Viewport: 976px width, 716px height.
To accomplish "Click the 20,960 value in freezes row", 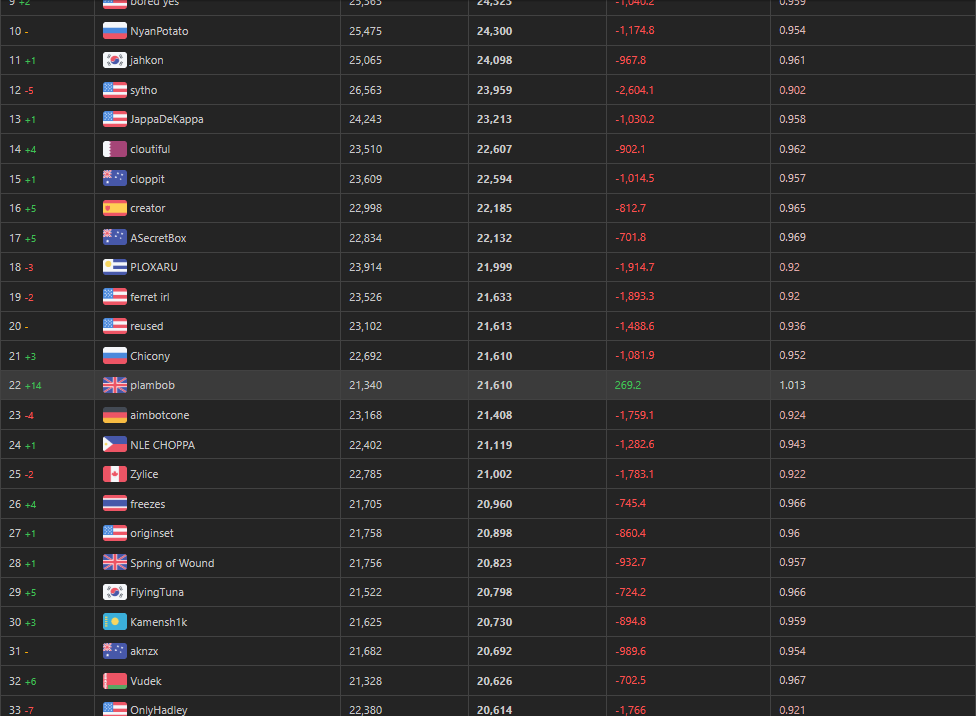I will pos(494,504).
